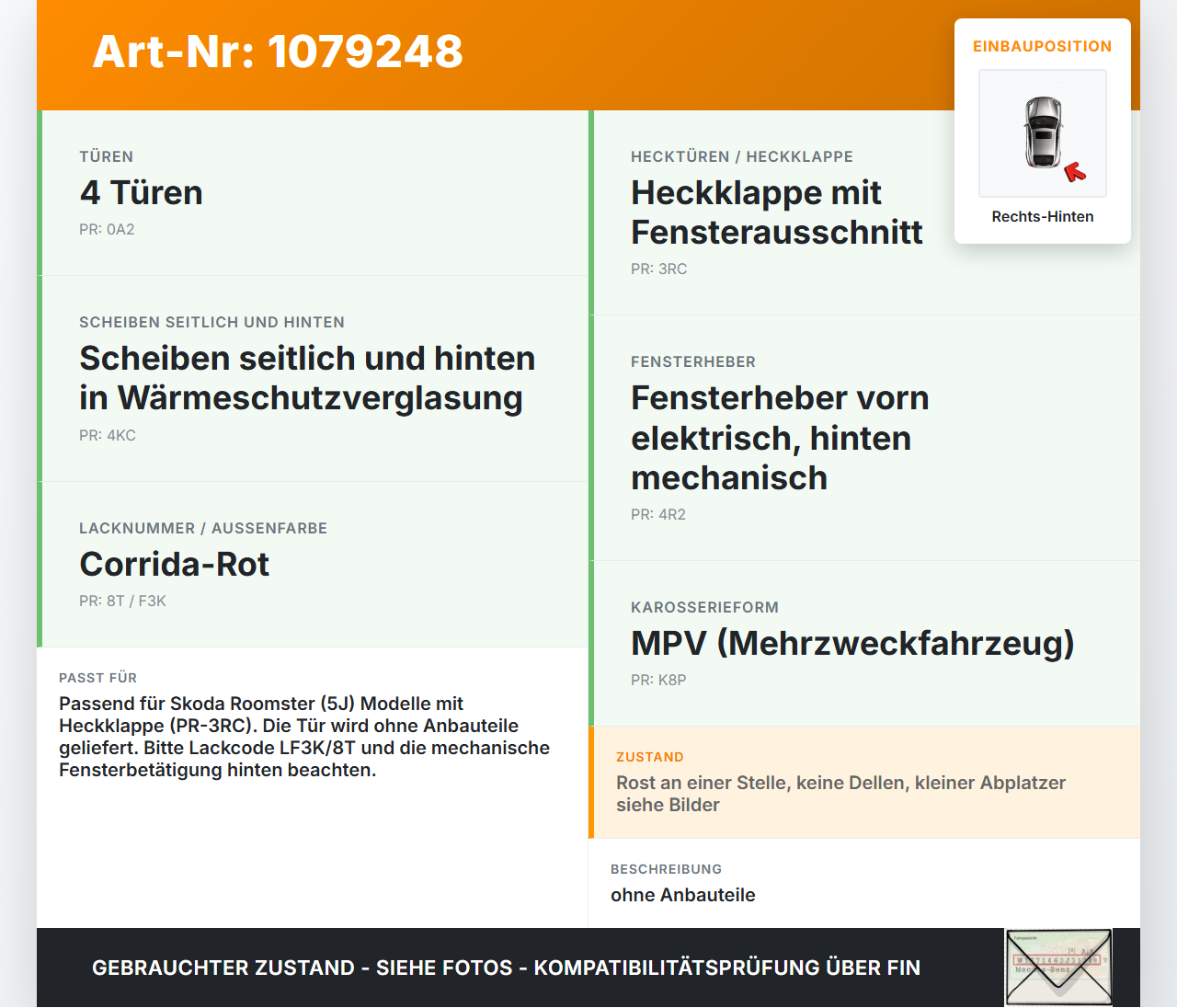Click the 'FENSTERHEBER' label
Viewport: 1177px width, 1008px height.
693,362
